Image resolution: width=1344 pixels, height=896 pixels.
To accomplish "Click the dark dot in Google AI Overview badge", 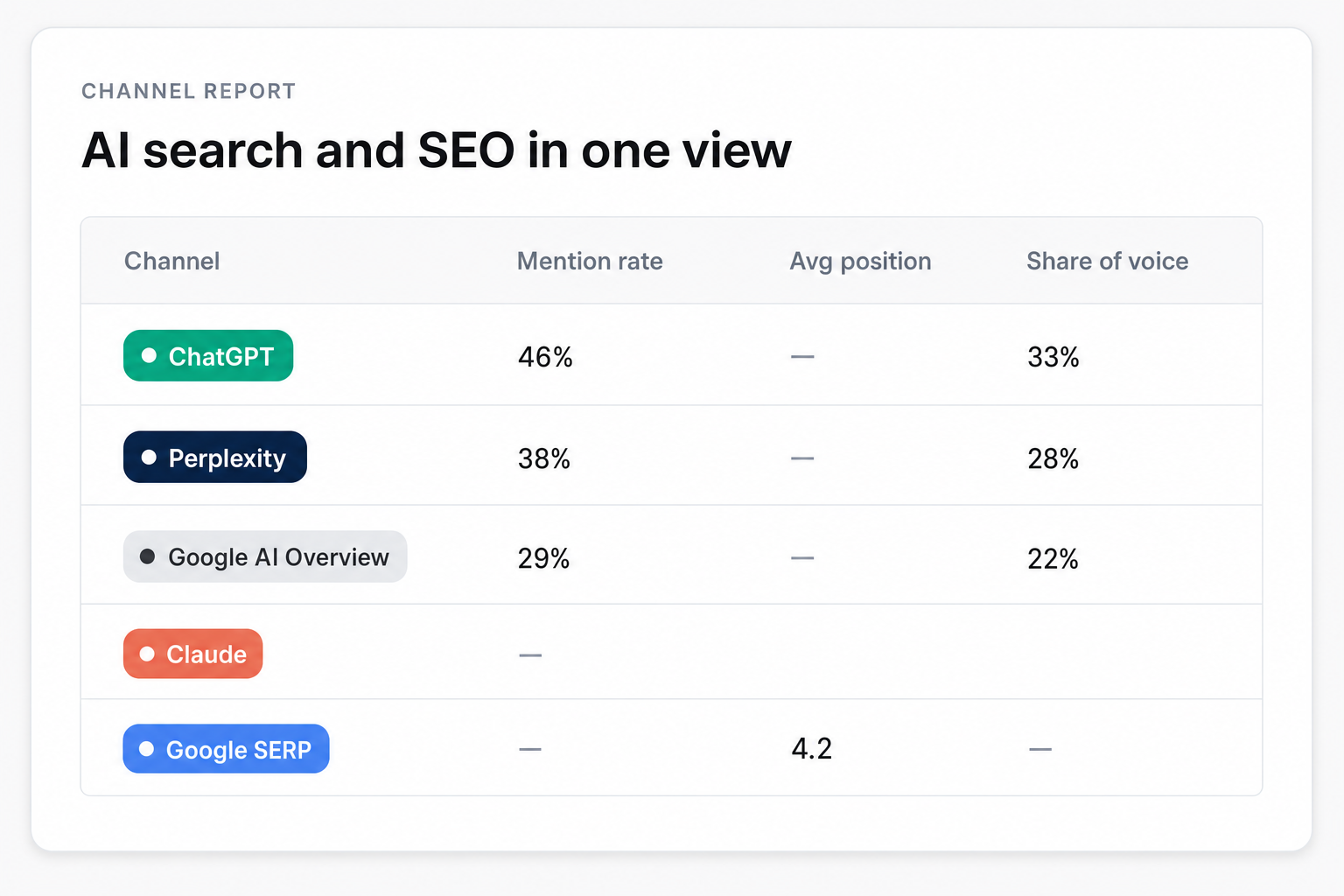I will click(148, 556).
